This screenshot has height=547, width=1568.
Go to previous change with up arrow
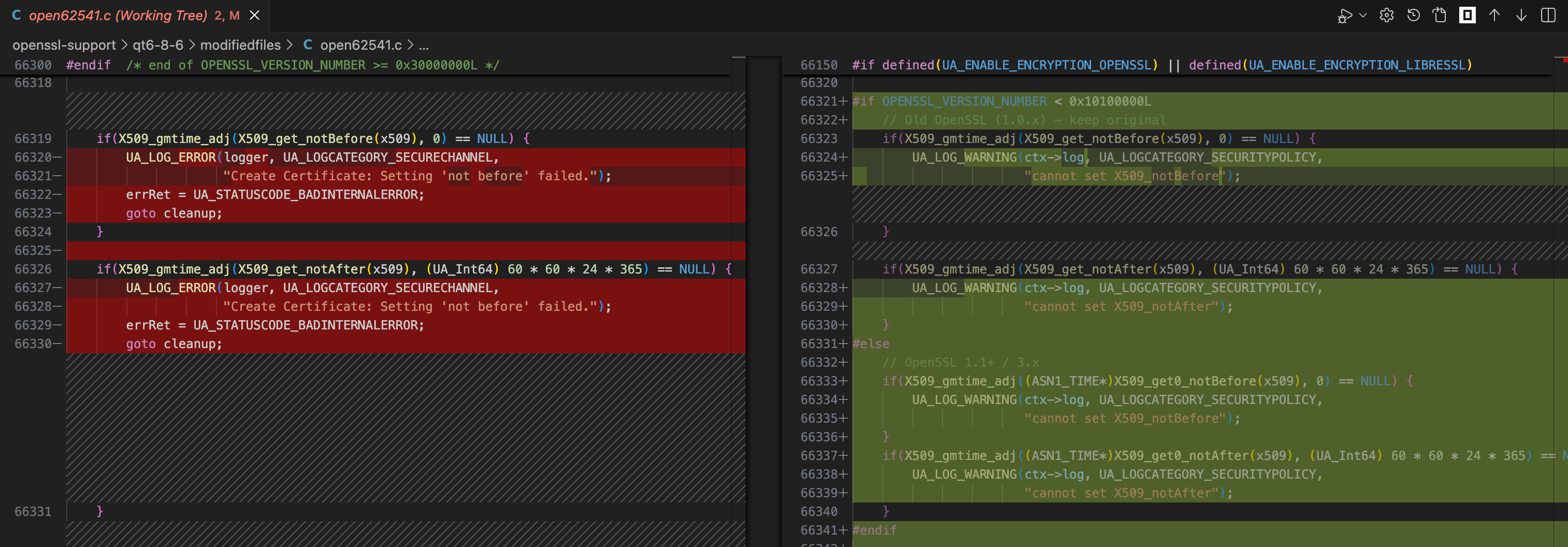(1494, 15)
